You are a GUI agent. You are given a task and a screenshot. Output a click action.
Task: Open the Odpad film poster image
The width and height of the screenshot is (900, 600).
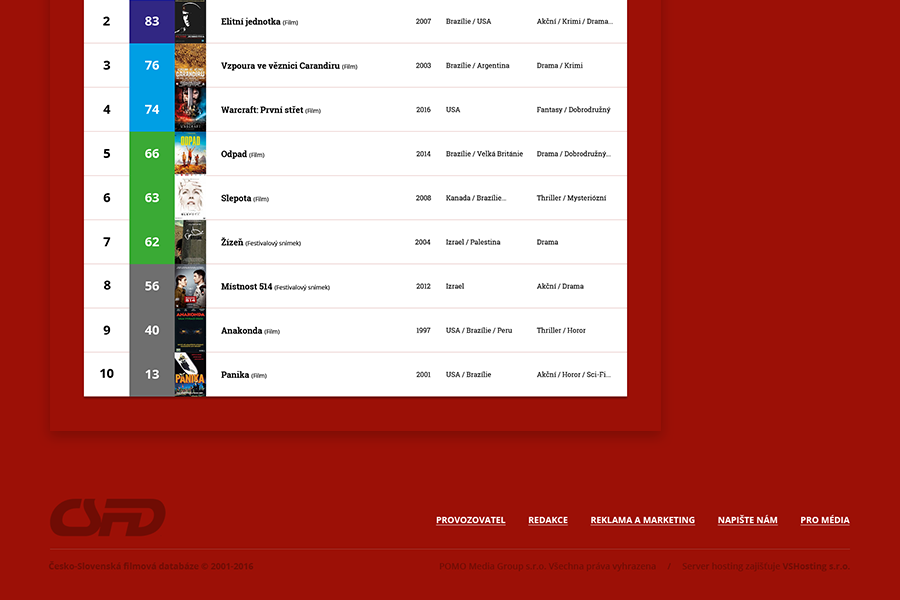[x=190, y=154]
